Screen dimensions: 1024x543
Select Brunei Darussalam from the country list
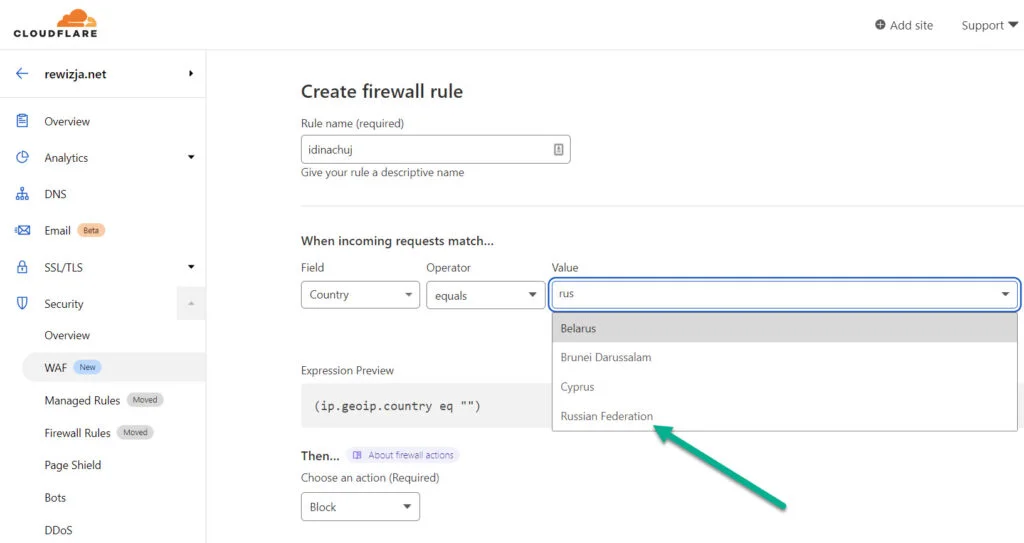pos(784,357)
